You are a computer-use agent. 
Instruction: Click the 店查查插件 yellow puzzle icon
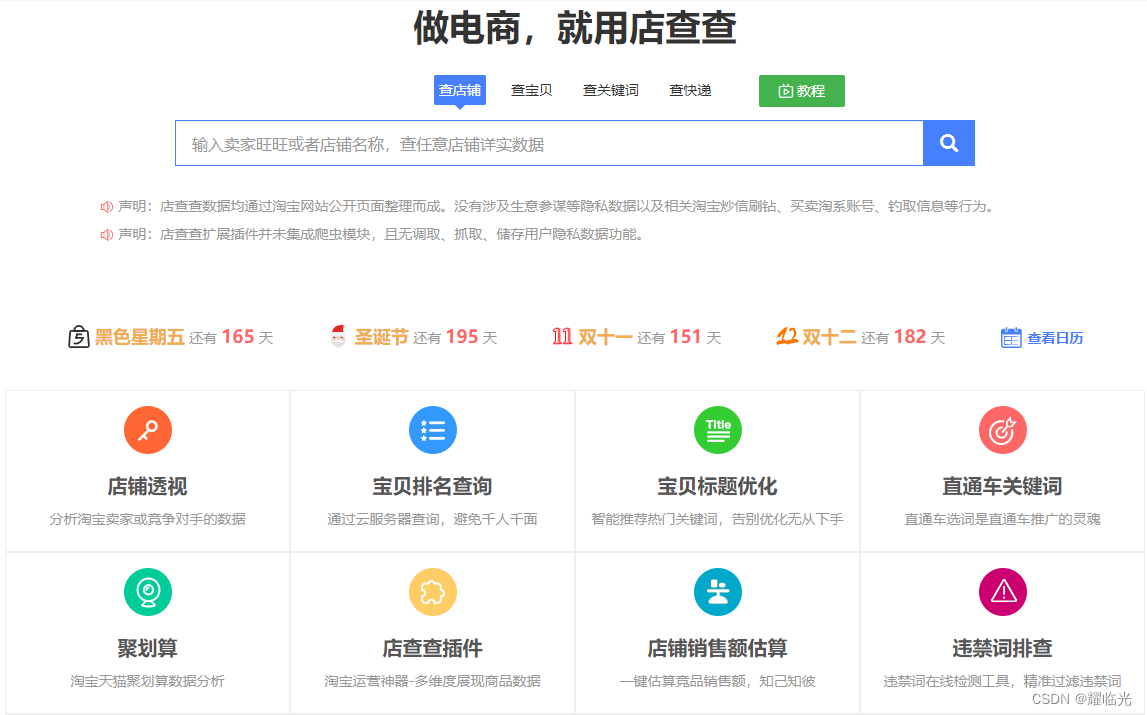coord(432,592)
